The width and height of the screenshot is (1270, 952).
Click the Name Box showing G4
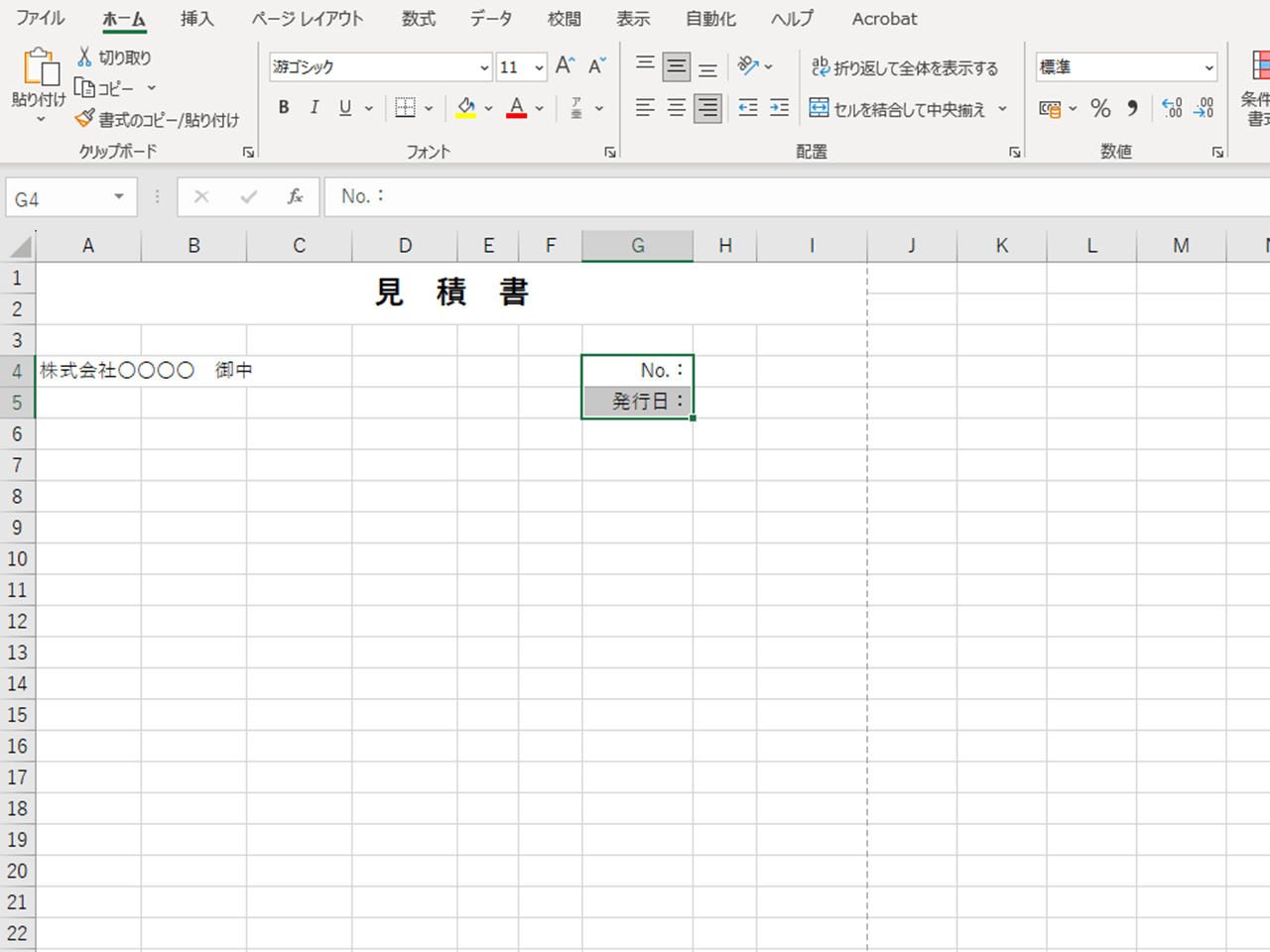(58, 198)
